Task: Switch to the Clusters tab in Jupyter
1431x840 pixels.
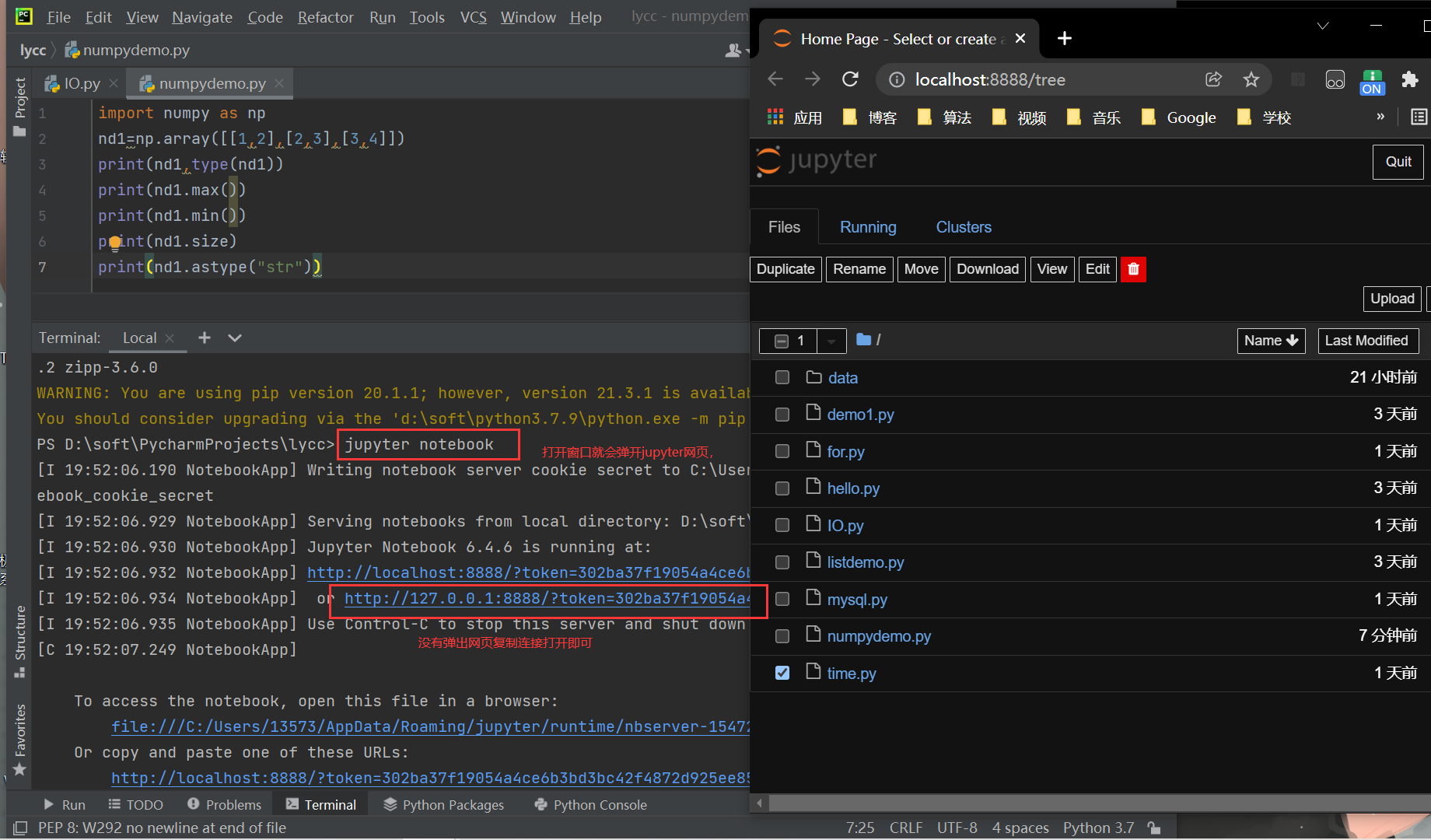Action: 964,227
